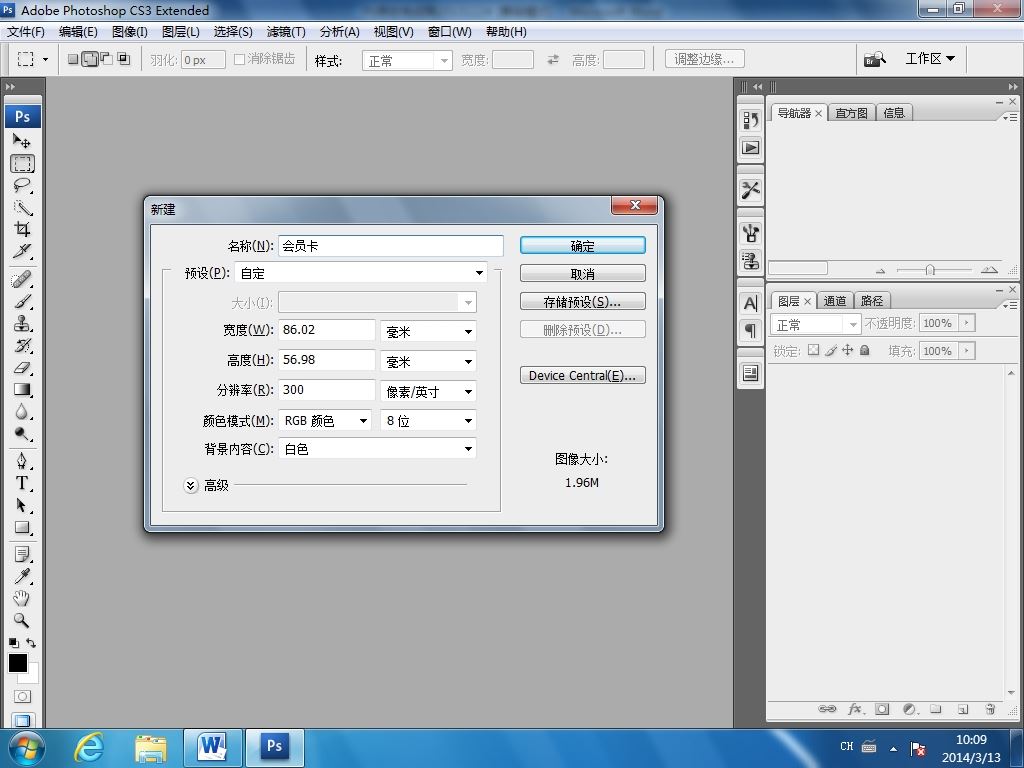Open the Paragraph panel icon
The height and width of the screenshot is (768, 1024).
tap(750, 330)
